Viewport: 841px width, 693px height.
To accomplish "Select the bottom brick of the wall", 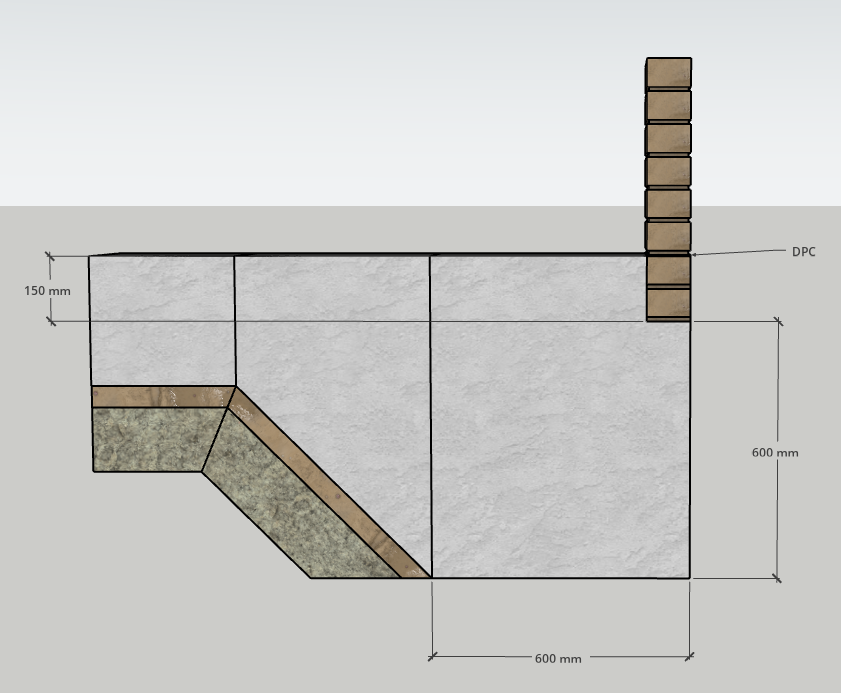I will 669,303.
